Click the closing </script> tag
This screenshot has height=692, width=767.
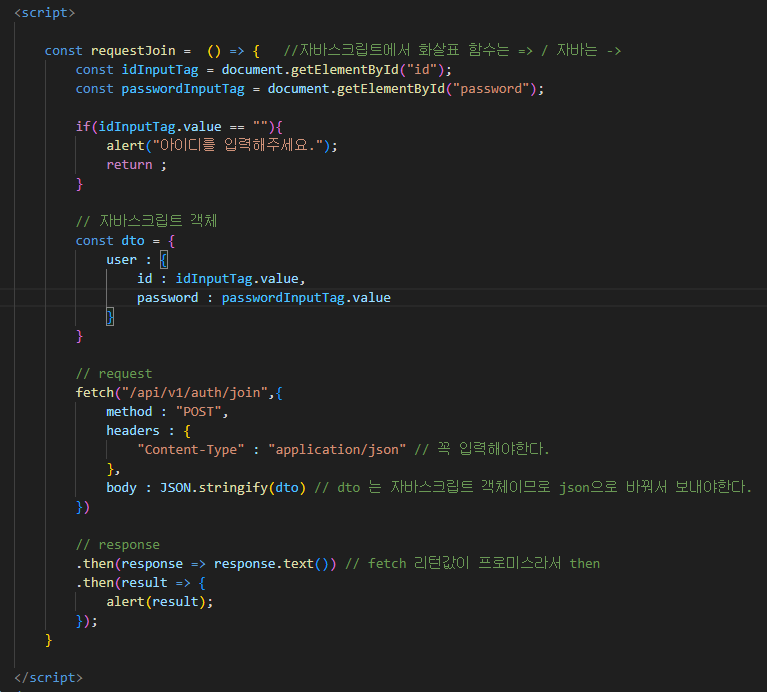(x=48, y=677)
